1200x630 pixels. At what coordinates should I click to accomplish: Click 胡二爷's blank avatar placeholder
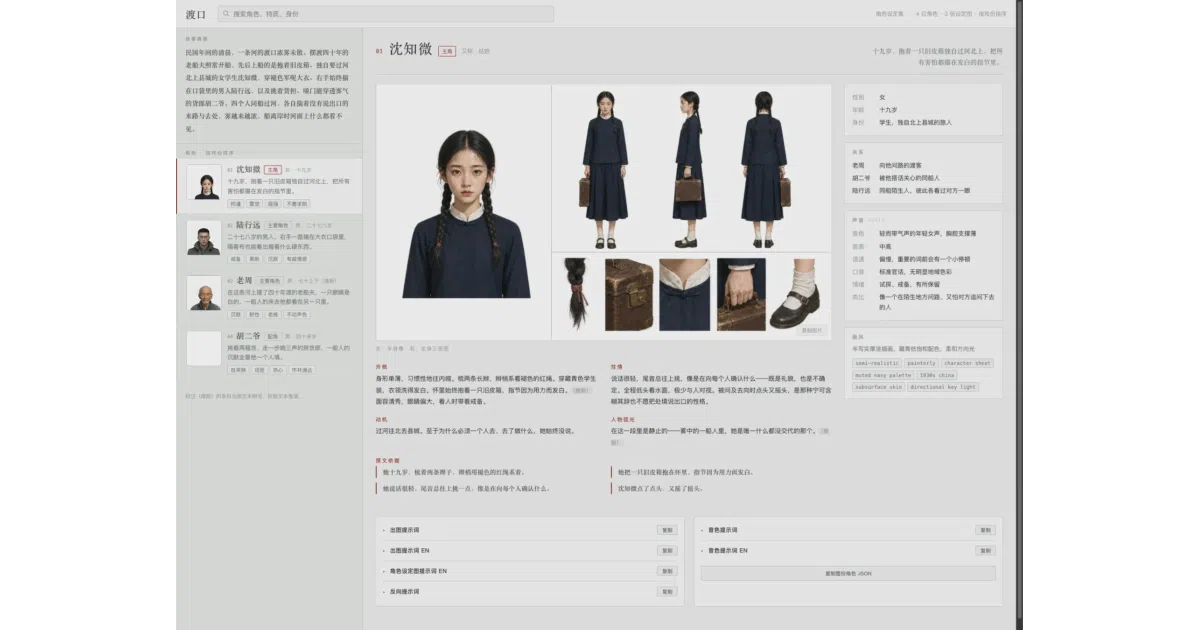point(204,348)
